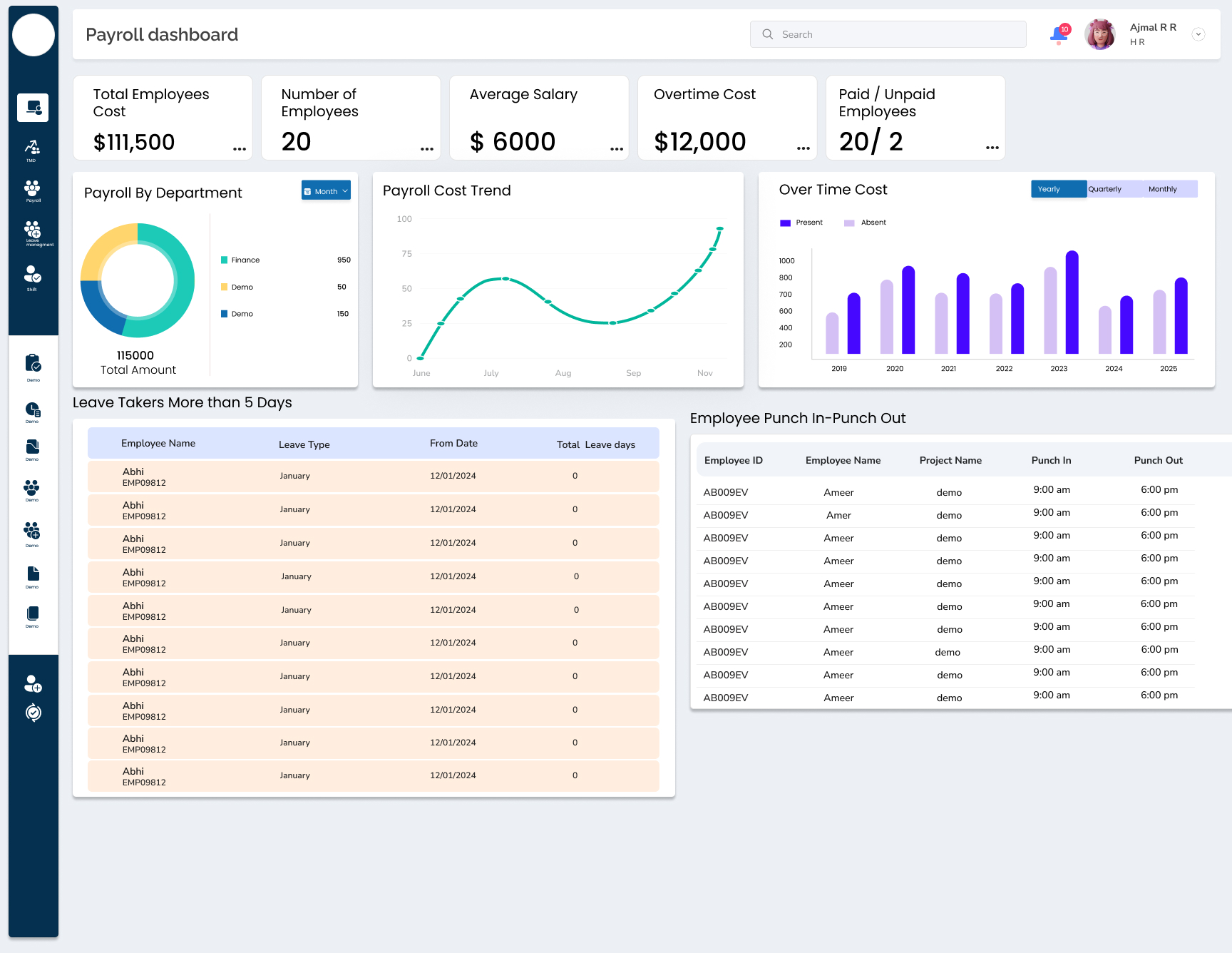
Task: Click the clipboard checkmark Demo icon
Action: coord(33,367)
